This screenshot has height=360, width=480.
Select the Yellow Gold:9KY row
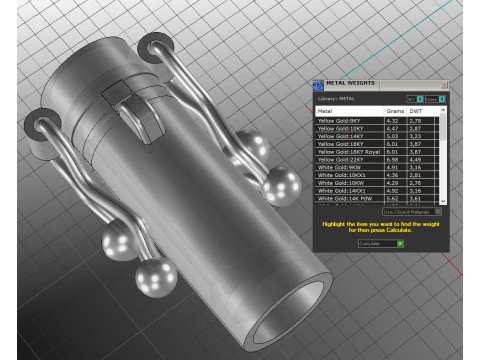pos(377,121)
